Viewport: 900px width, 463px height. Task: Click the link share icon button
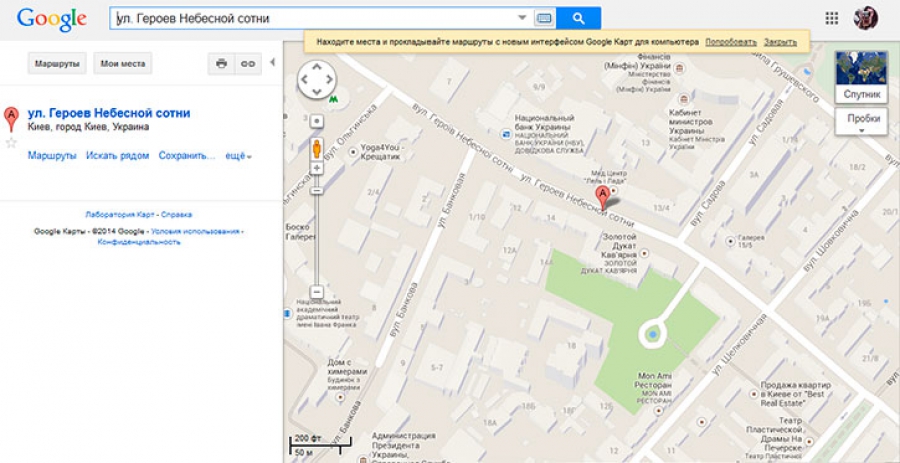[248, 64]
